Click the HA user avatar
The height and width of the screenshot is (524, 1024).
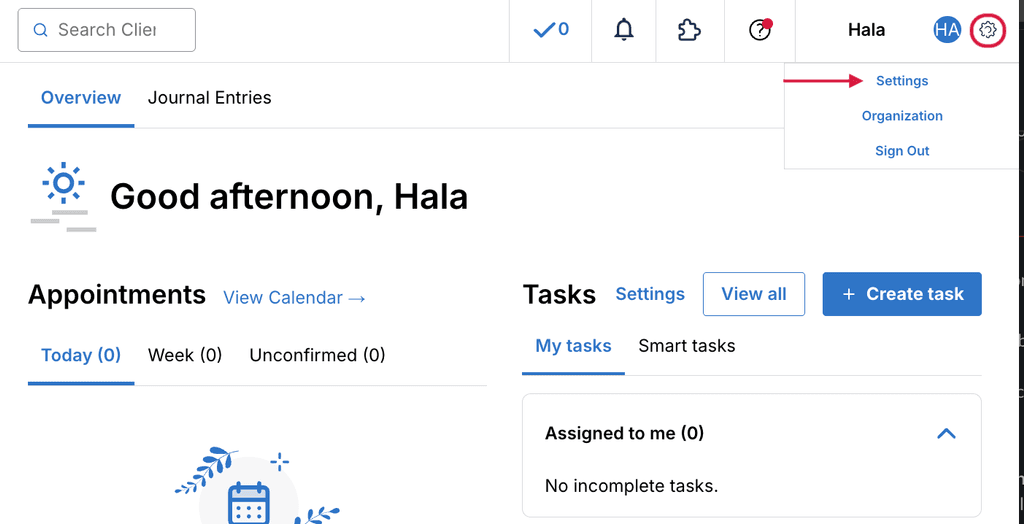(x=947, y=30)
